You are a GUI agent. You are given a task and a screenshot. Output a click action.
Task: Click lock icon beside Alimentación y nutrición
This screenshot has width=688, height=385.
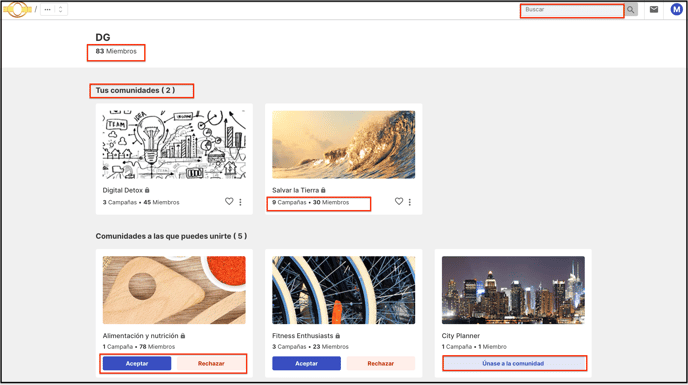tap(183, 336)
